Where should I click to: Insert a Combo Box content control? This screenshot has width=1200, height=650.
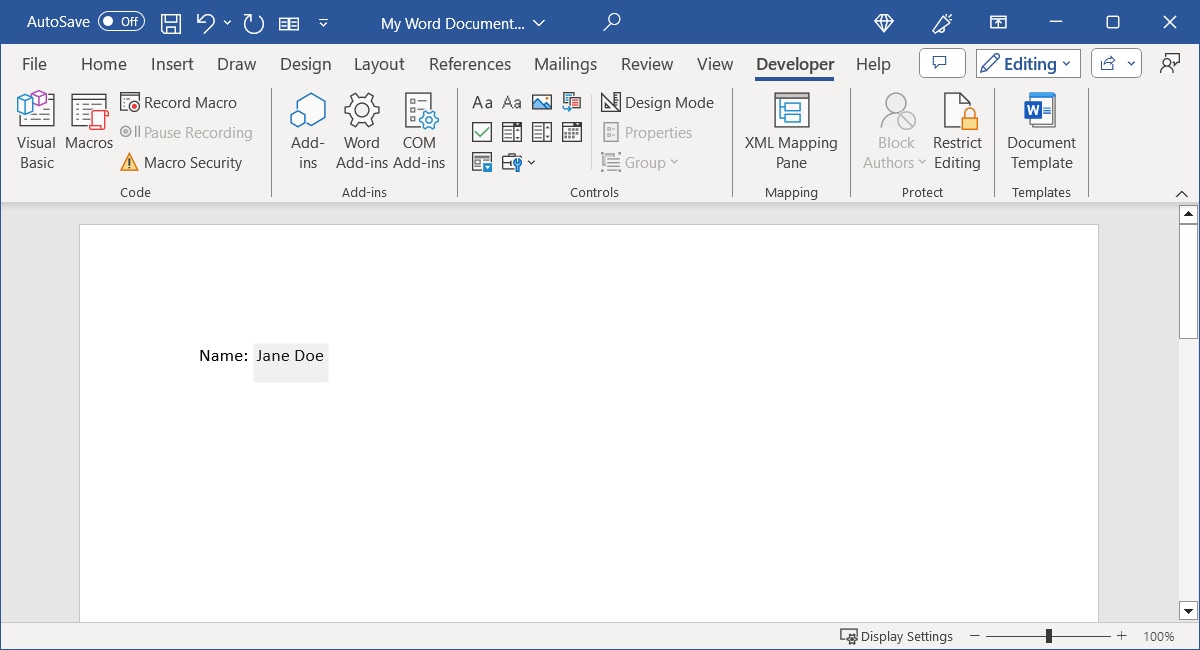tap(512, 132)
